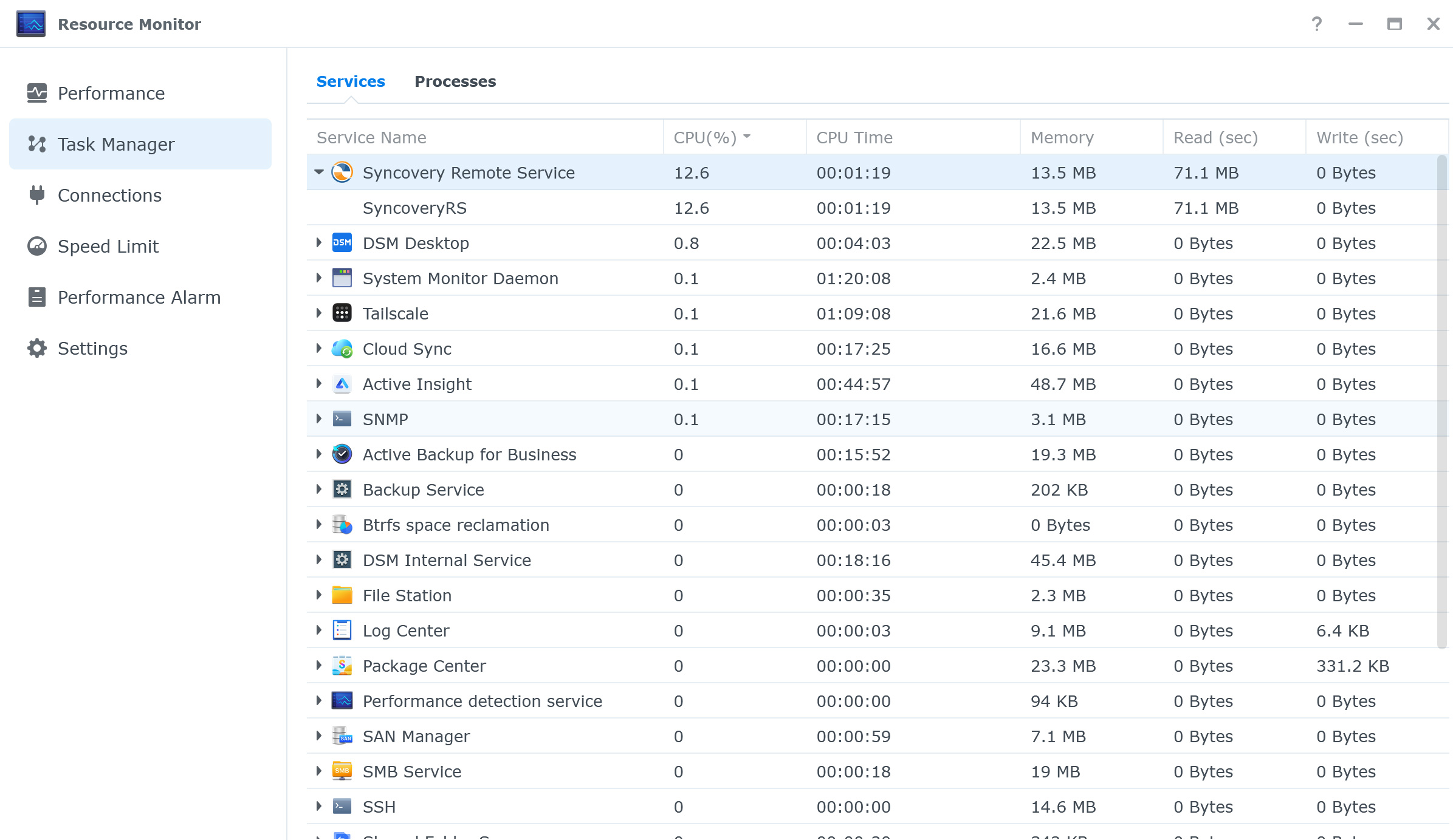1453x840 pixels.
Task: Open the Settings section
Action: pyautogui.click(x=140, y=348)
